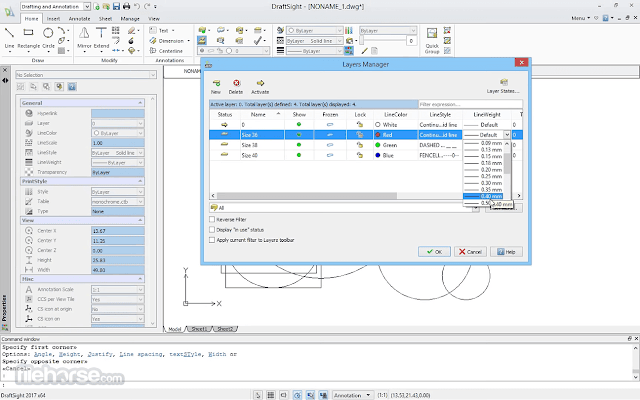The width and height of the screenshot is (640, 400).
Task: Create a New layer in Layers Manager
Action: [x=216, y=87]
